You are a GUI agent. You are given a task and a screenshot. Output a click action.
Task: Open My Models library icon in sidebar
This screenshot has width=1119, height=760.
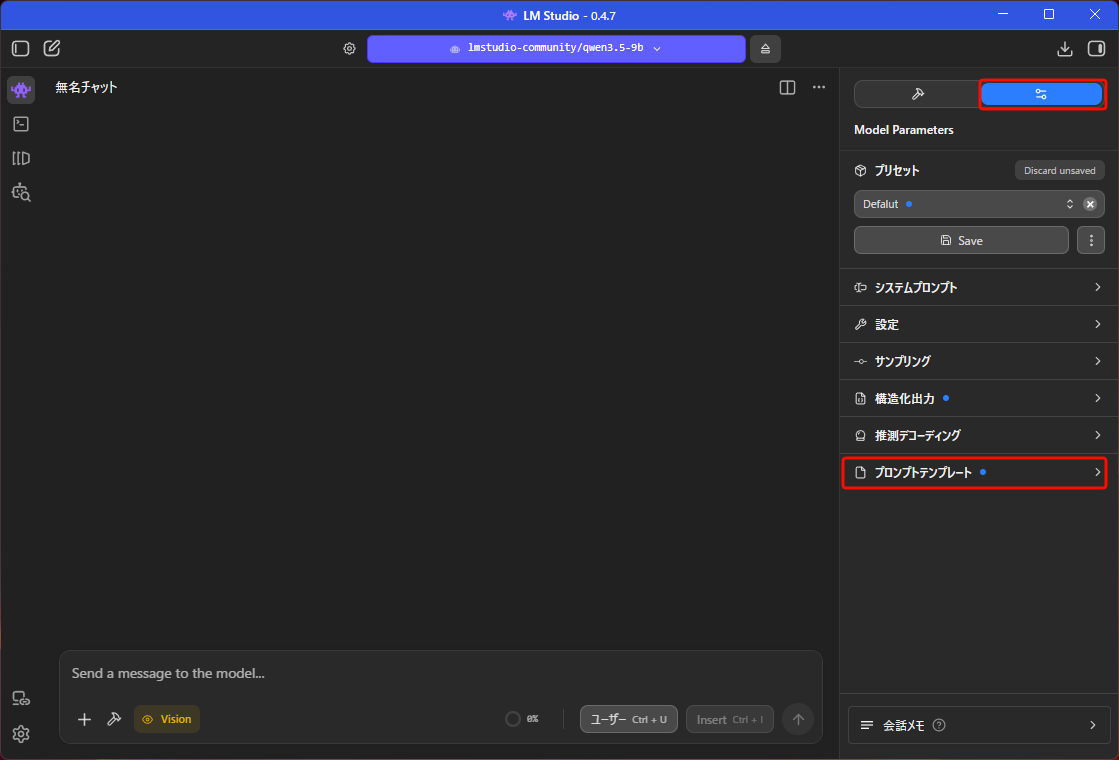21,158
